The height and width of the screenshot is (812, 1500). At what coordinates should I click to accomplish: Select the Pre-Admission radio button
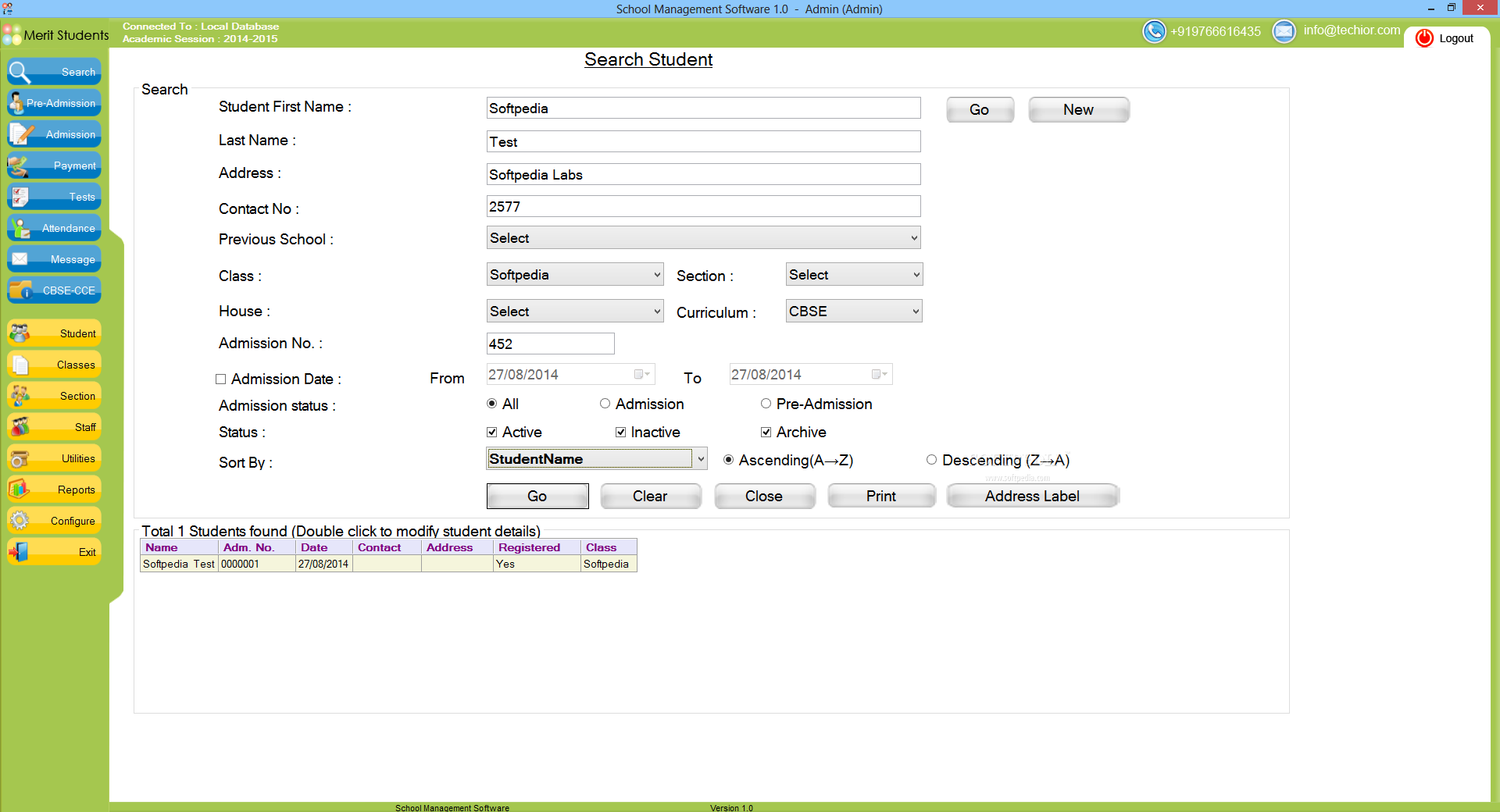pyautogui.click(x=766, y=404)
